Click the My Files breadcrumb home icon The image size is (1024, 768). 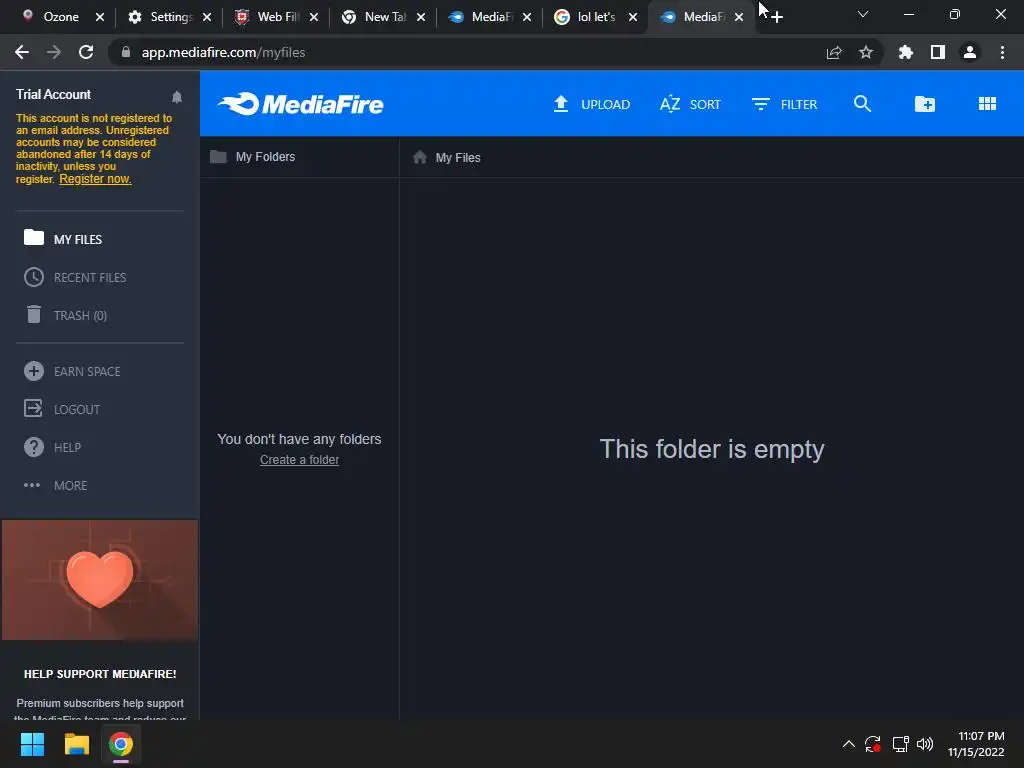tap(420, 157)
